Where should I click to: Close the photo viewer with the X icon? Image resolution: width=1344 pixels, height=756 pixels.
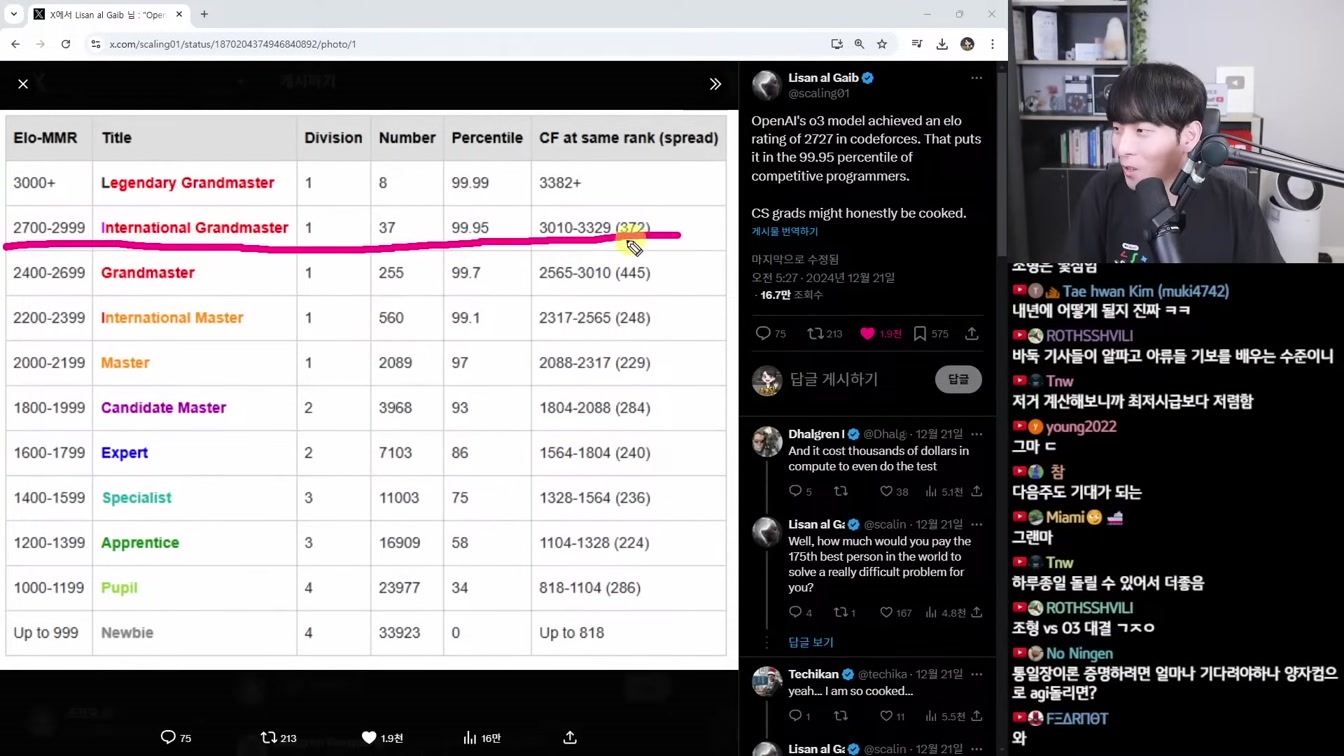(23, 84)
